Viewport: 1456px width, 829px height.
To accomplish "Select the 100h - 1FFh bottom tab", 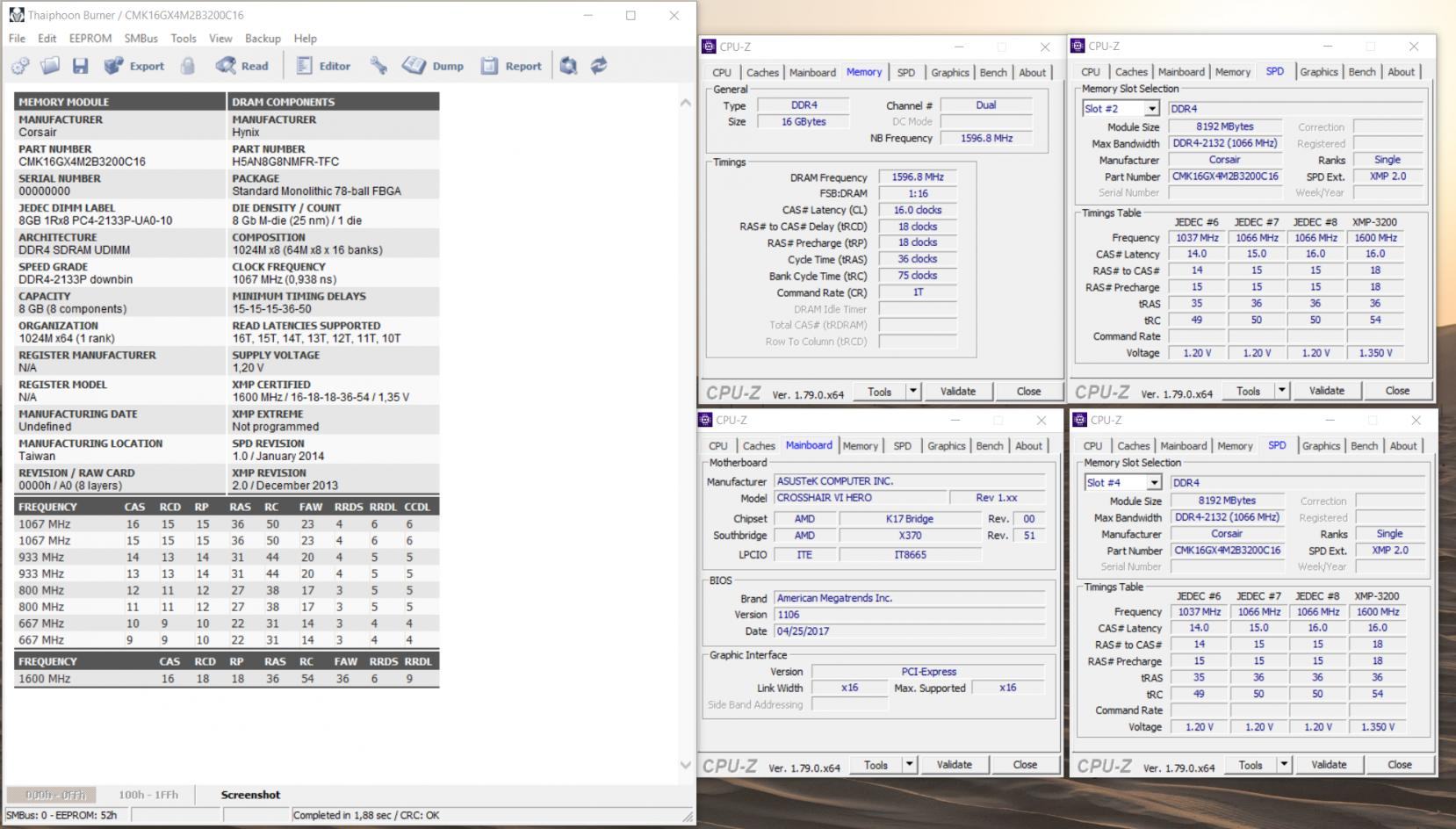I will (148, 795).
